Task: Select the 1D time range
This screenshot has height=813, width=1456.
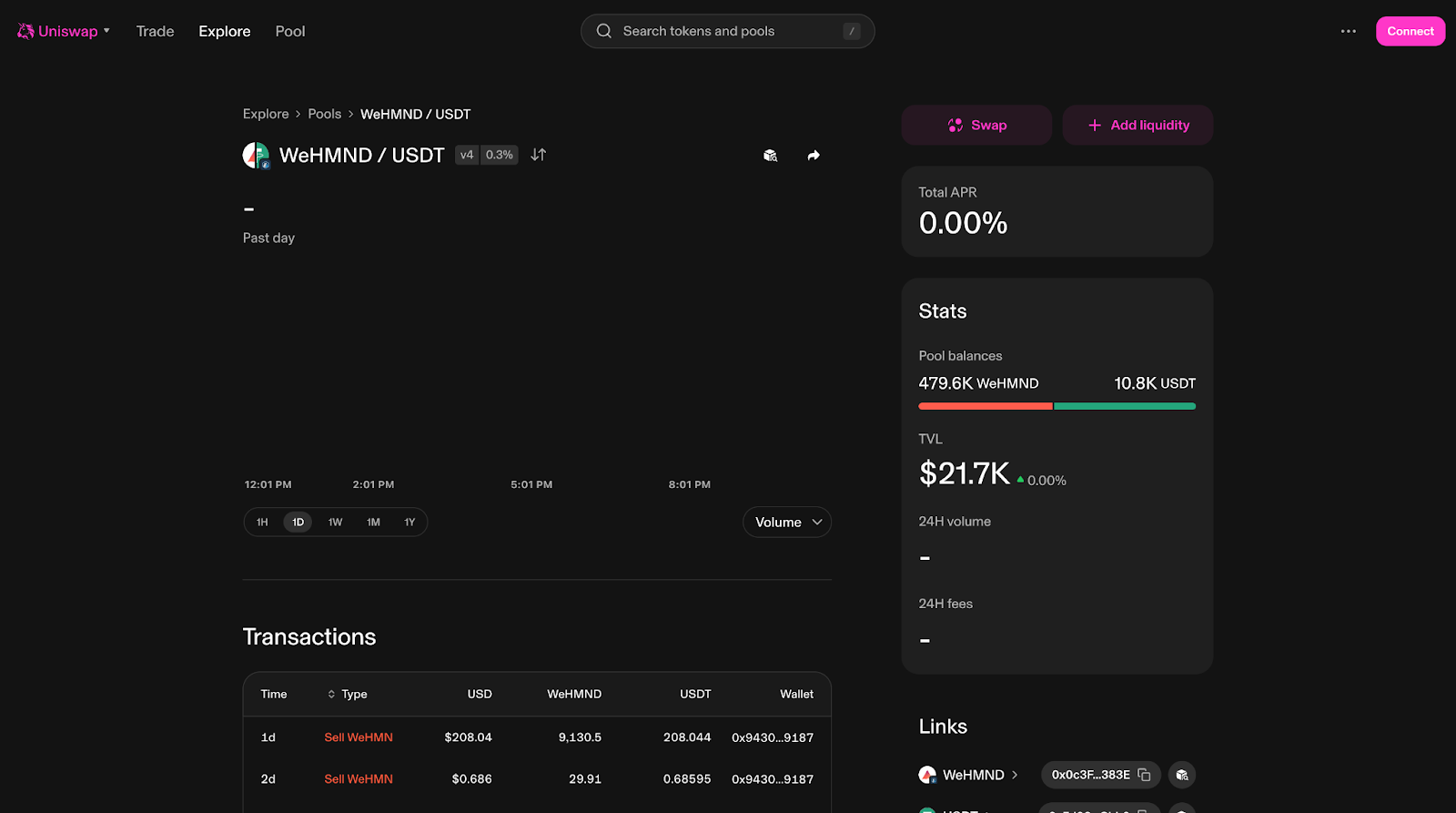Action: click(x=298, y=522)
